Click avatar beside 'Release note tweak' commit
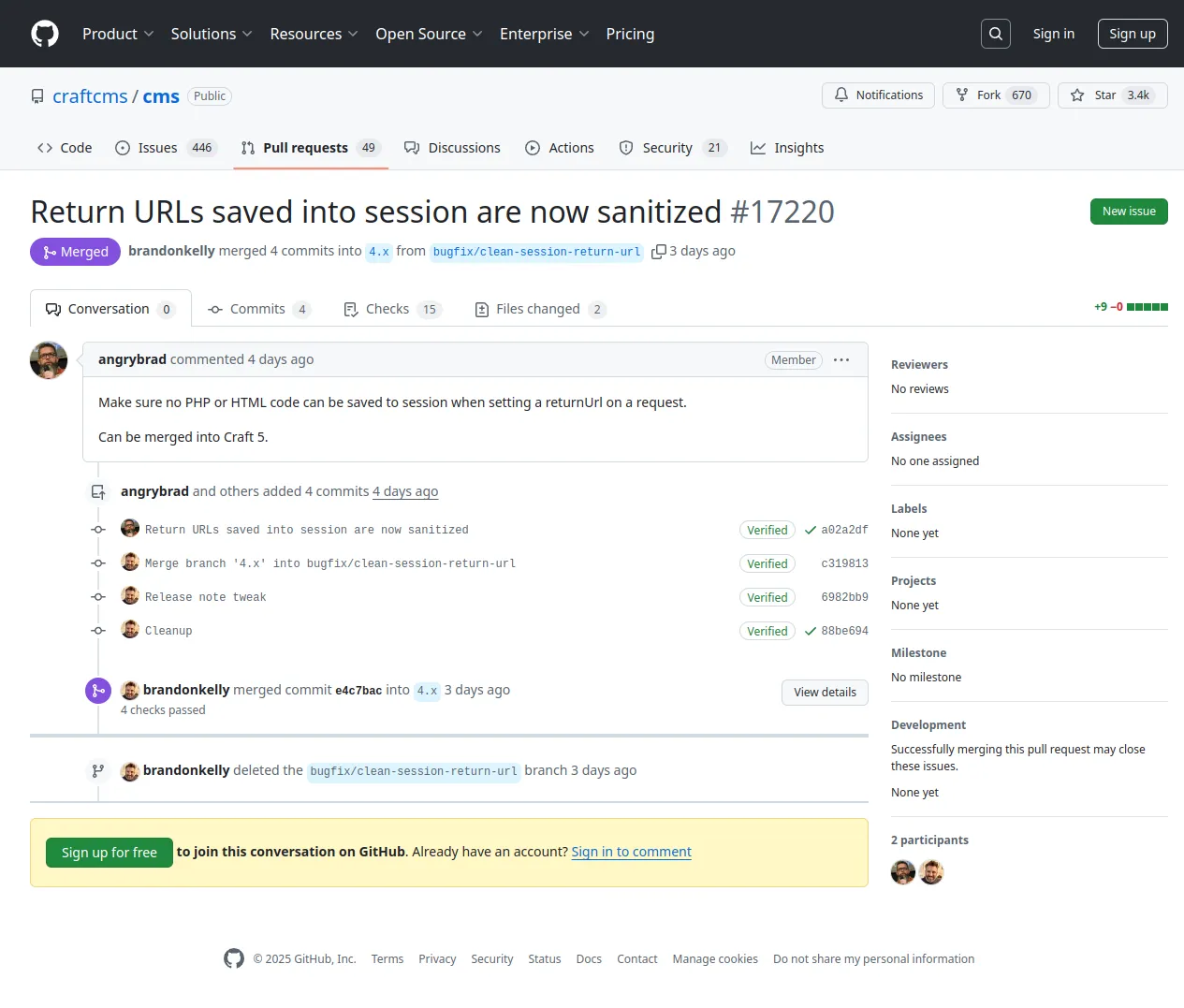This screenshot has height=1008, width=1184. click(x=130, y=596)
